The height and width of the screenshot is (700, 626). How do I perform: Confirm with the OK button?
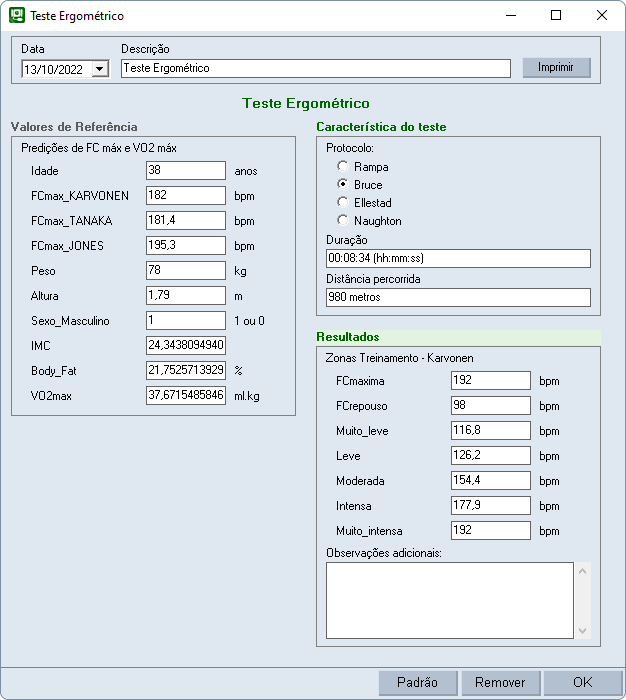[x=582, y=682]
